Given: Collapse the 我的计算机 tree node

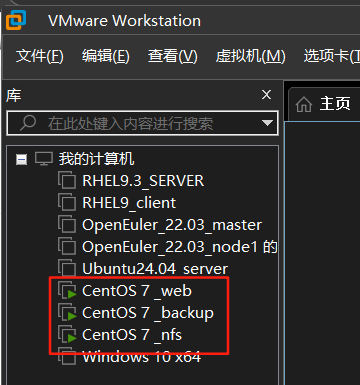Looking at the screenshot, I should tap(22, 160).
